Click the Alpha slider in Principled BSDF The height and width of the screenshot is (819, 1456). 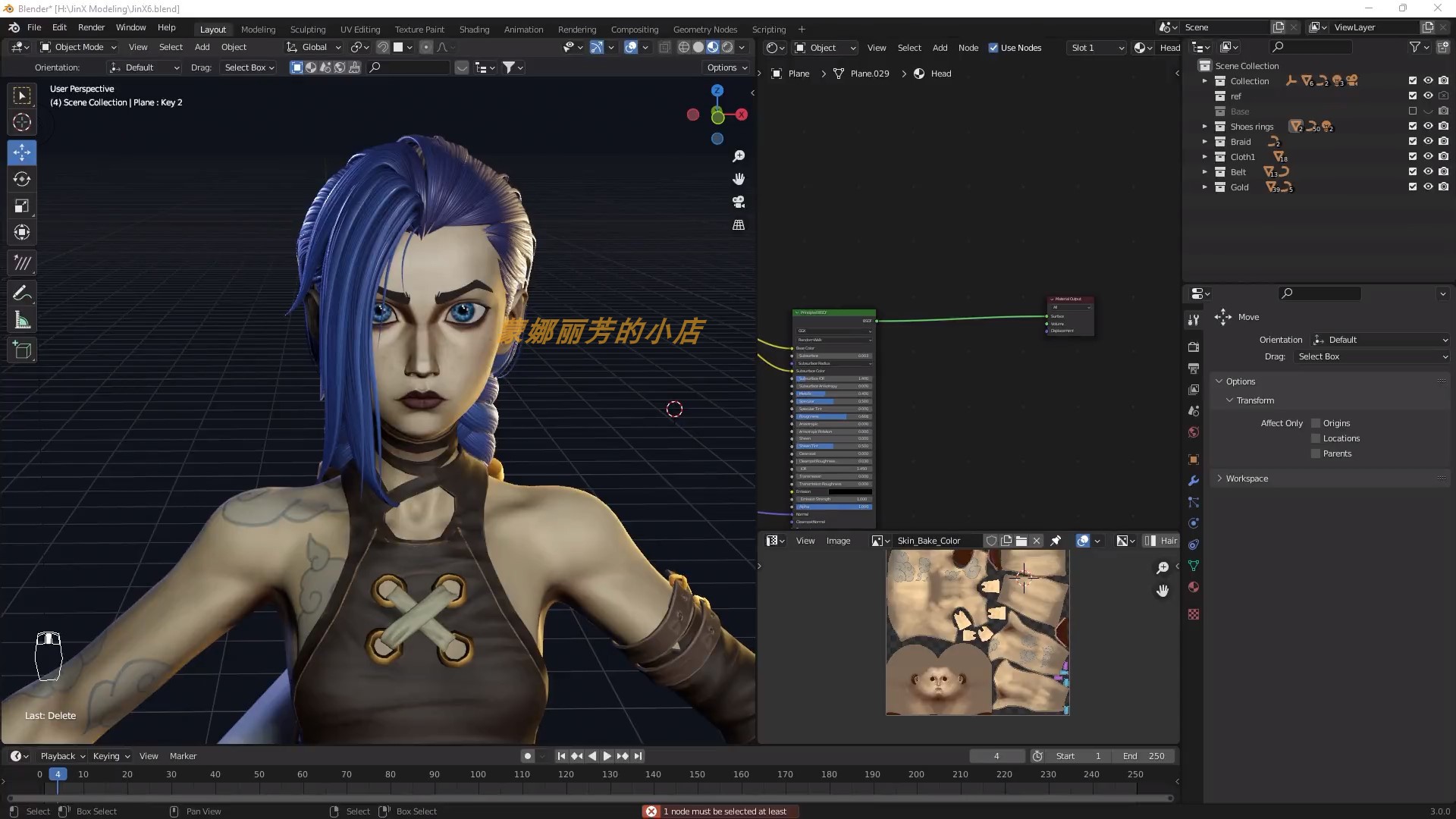[833, 507]
